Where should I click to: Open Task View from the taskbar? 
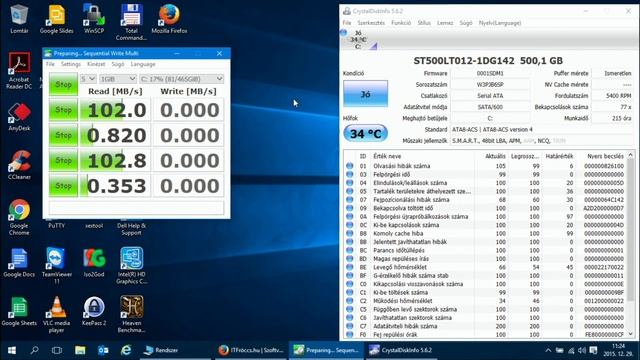[57, 350]
